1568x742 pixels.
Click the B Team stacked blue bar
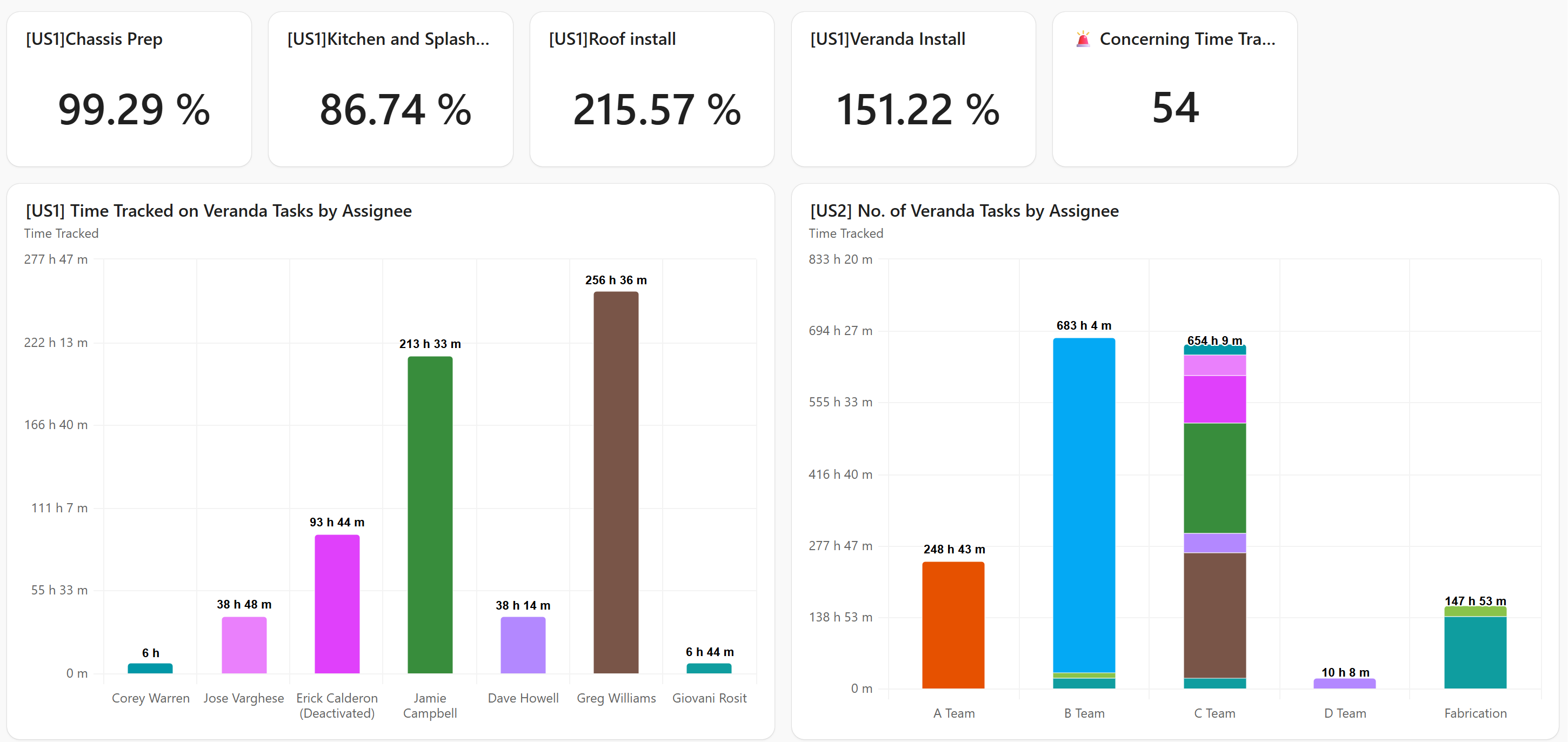1084,505
